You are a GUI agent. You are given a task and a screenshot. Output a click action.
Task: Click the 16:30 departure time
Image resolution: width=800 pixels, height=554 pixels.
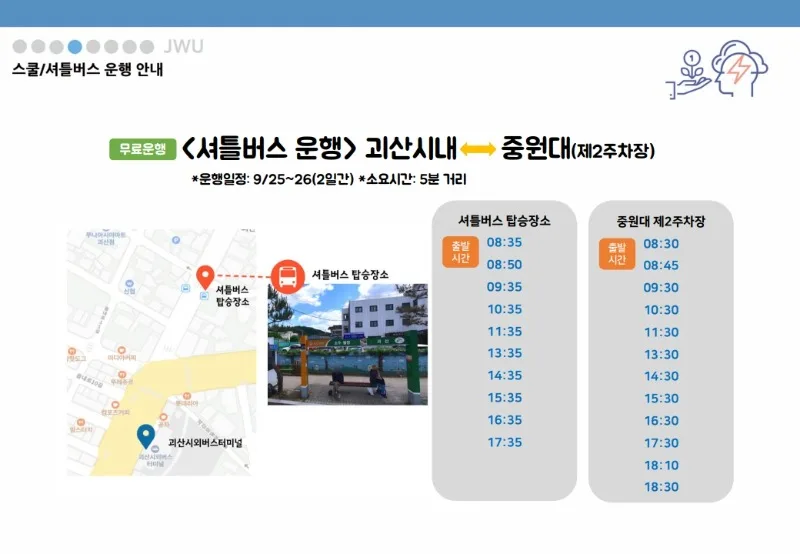661,421
